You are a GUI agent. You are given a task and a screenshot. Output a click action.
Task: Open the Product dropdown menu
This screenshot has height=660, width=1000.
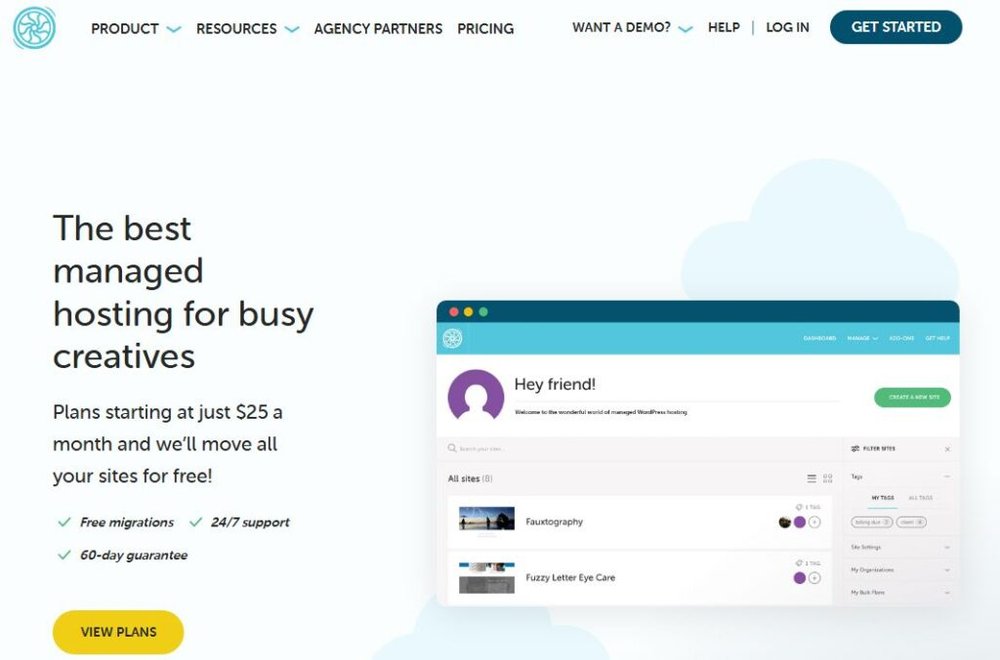point(136,29)
